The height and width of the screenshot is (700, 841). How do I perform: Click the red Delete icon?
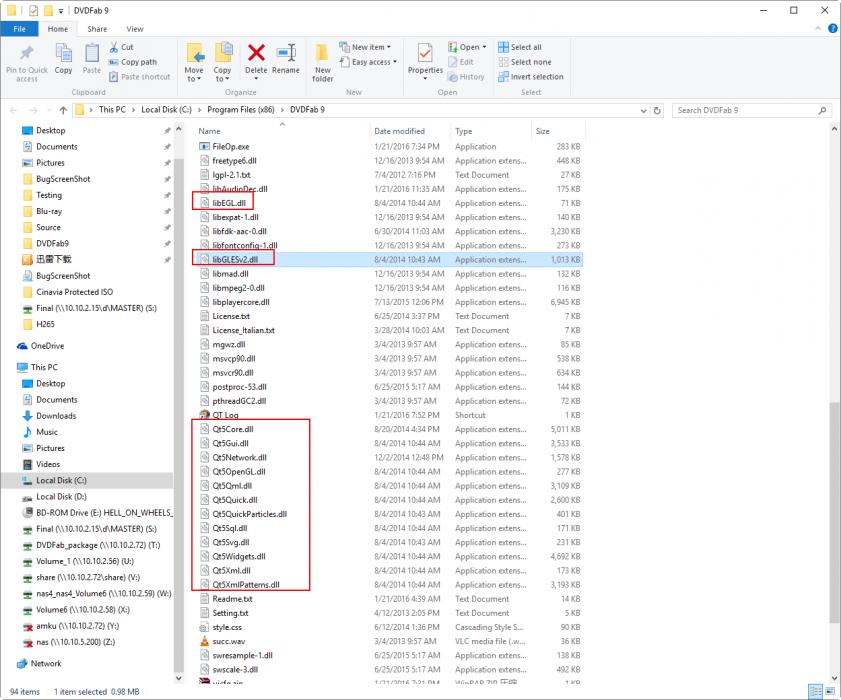tap(256, 54)
